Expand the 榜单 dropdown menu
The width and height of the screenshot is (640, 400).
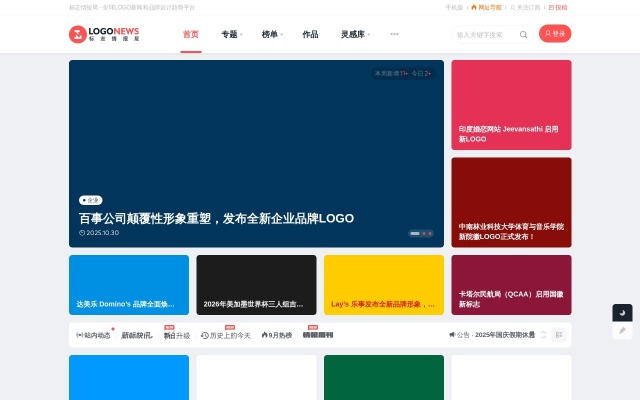272,34
